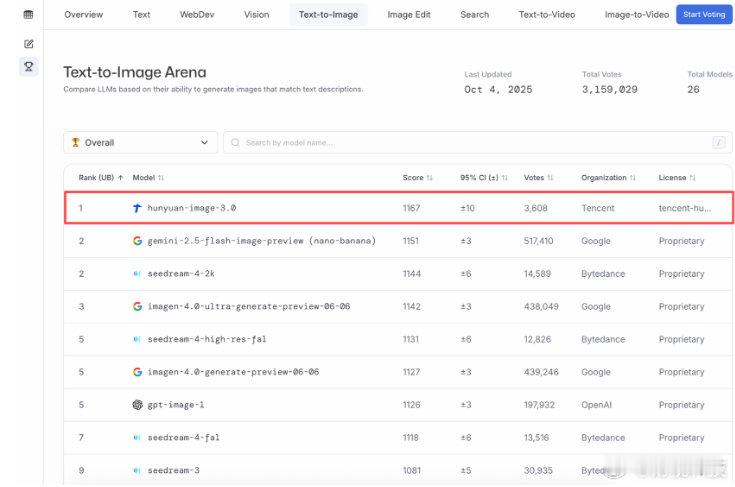Open the imagen-4.0-ultra-generate-preview-06-06 model link
The height and width of the screenshot is (487, 735).
coord(248,307)
